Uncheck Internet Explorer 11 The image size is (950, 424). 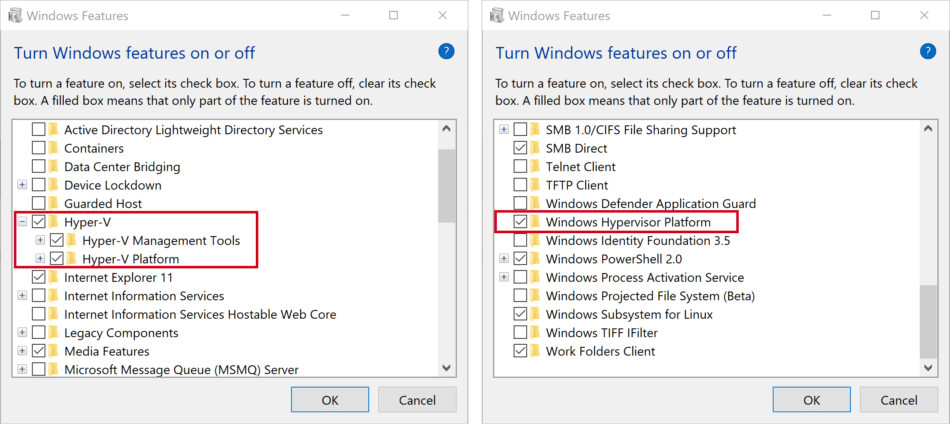(38, 277)
